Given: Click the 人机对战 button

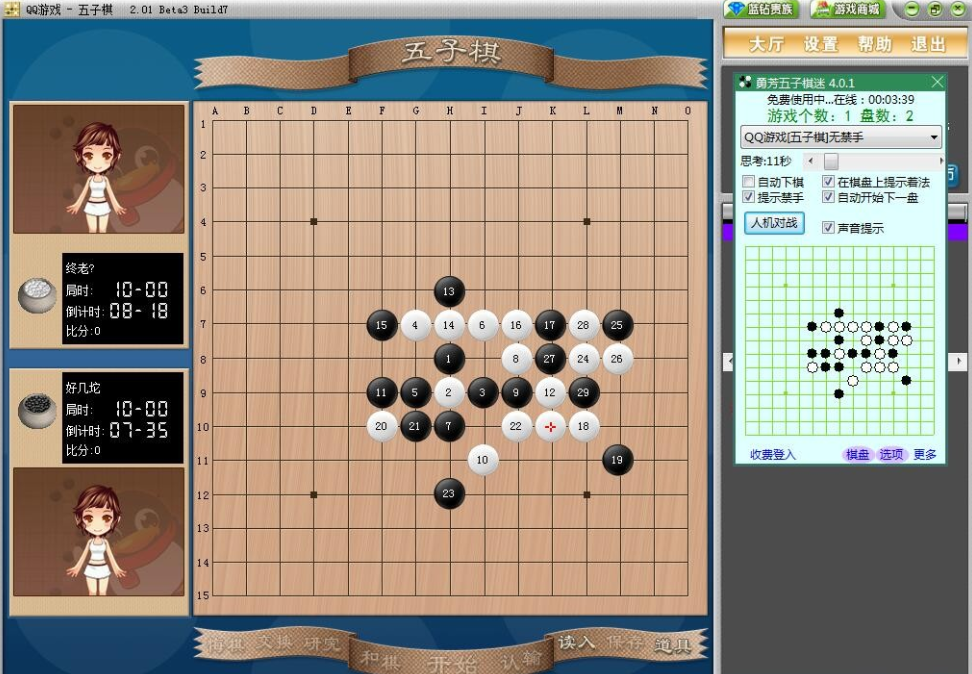Looking at the screenshot, I should (774, 223).
